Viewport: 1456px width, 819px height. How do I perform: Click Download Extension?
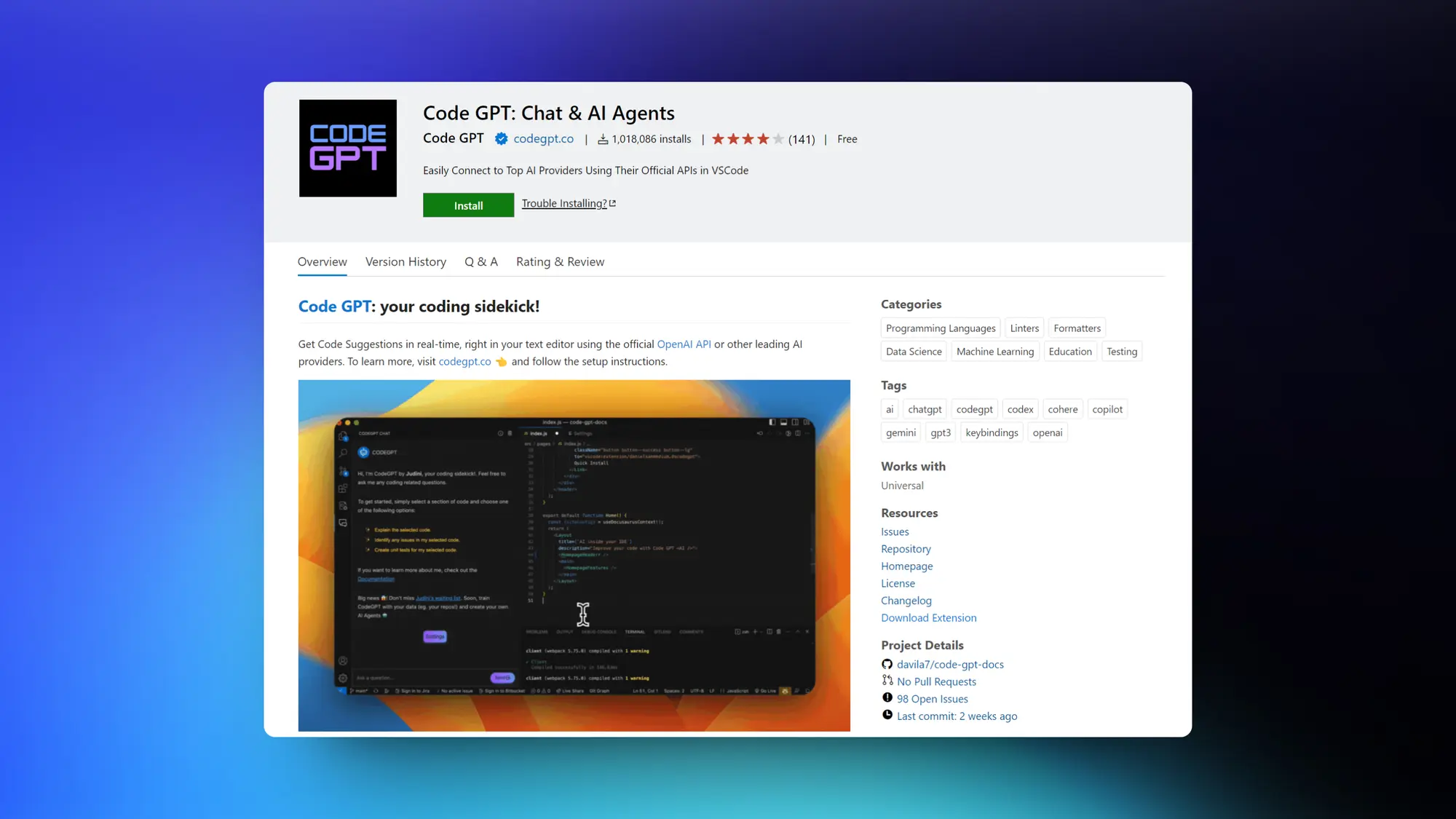pos(928,617)
